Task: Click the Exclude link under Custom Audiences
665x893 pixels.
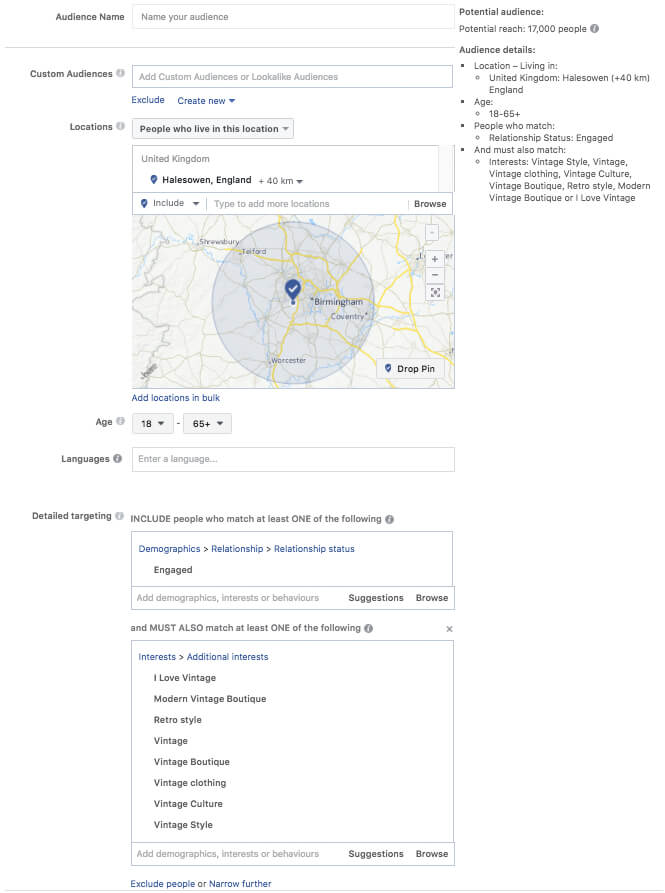Action: tap(148, 100)
